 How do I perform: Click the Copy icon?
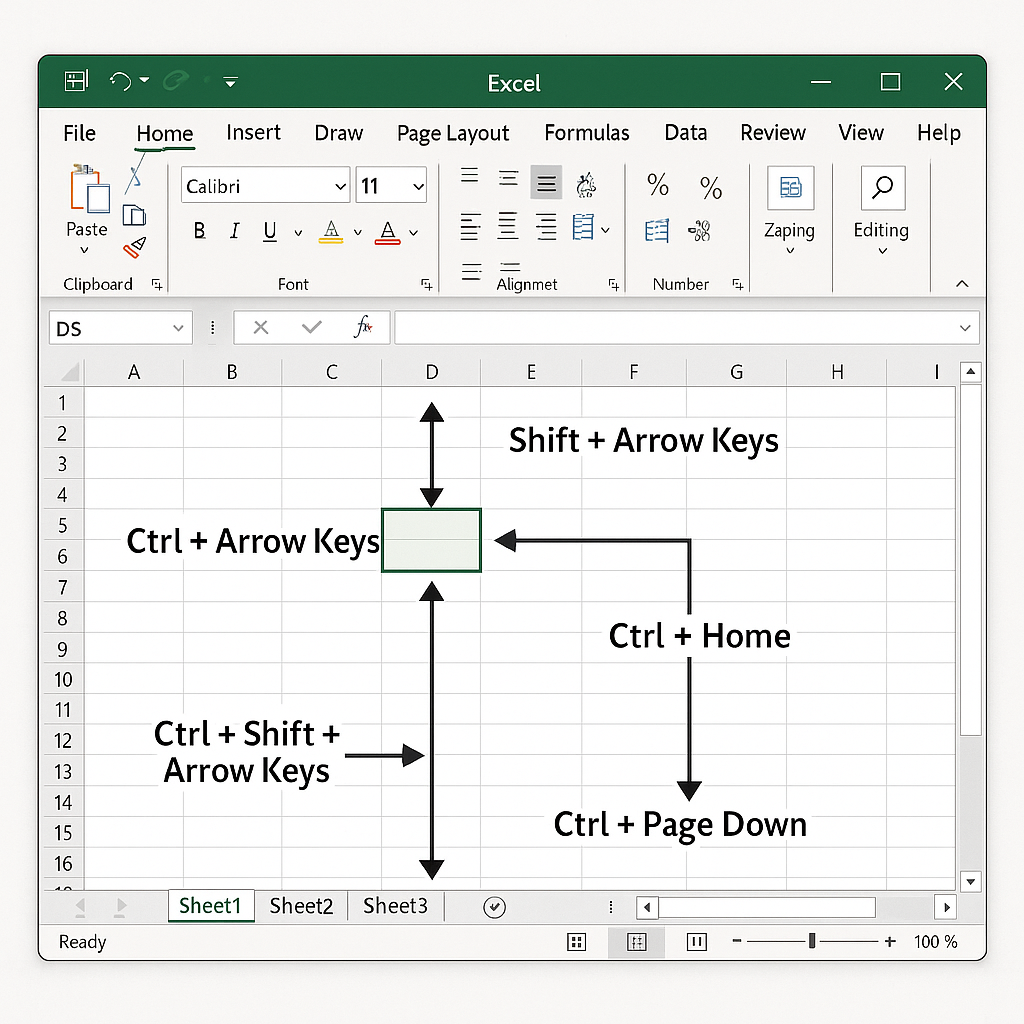[x=134, y=216]
